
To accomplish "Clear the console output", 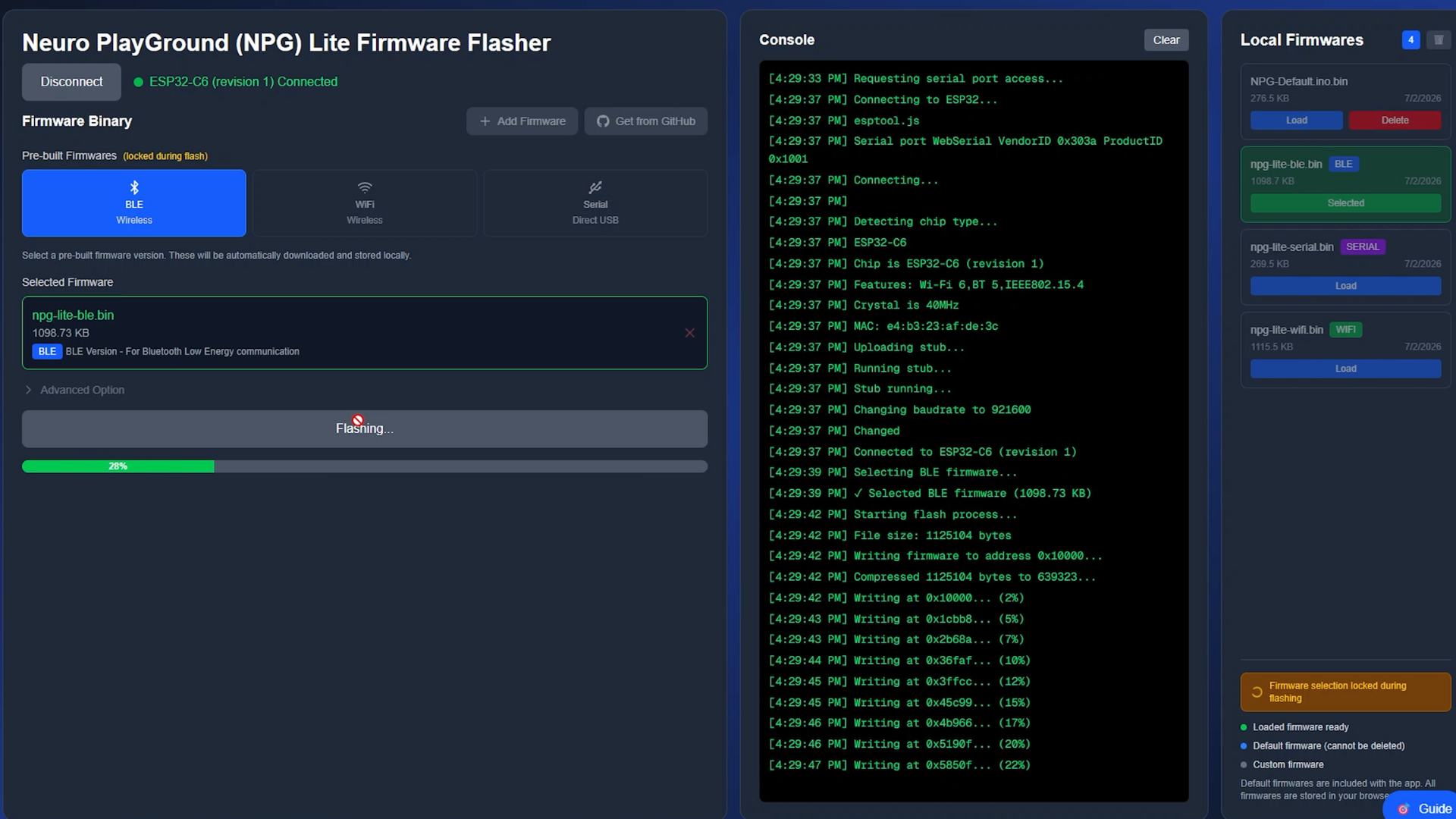I will [1166, 40].
